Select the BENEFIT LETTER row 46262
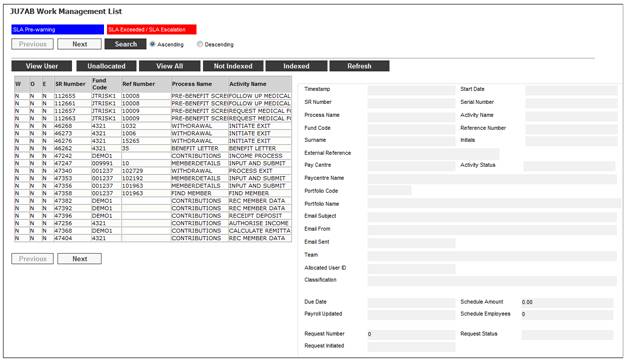 [153, 148]
